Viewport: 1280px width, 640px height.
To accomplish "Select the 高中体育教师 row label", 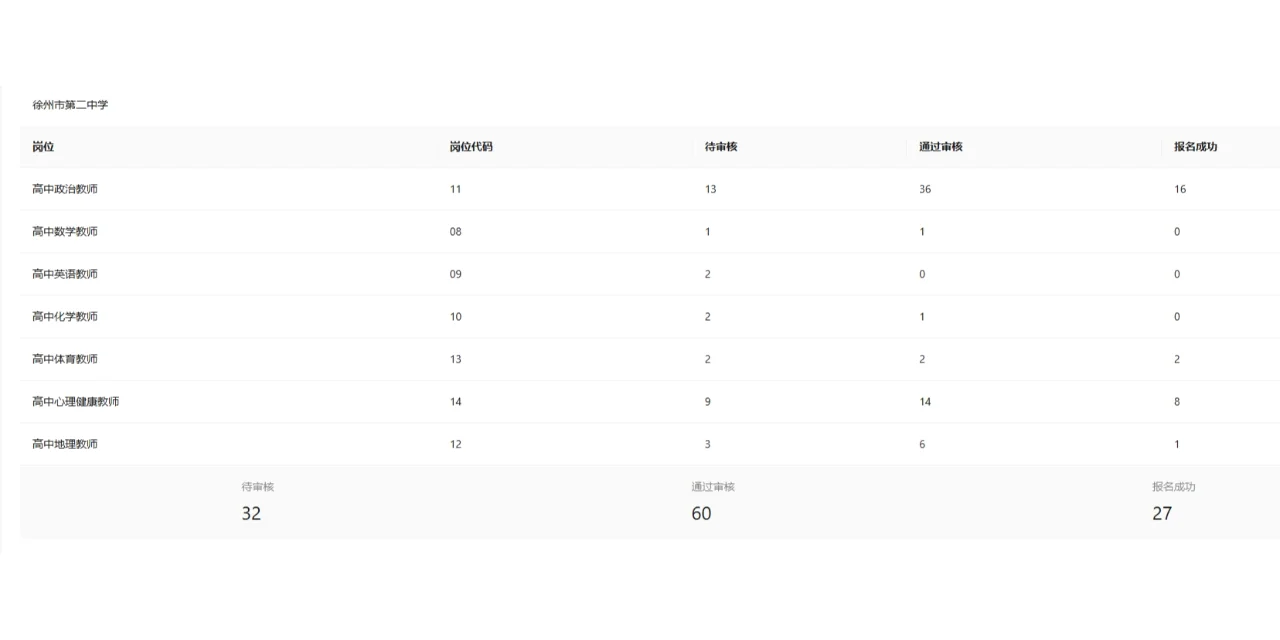I will tap(65, 359).
